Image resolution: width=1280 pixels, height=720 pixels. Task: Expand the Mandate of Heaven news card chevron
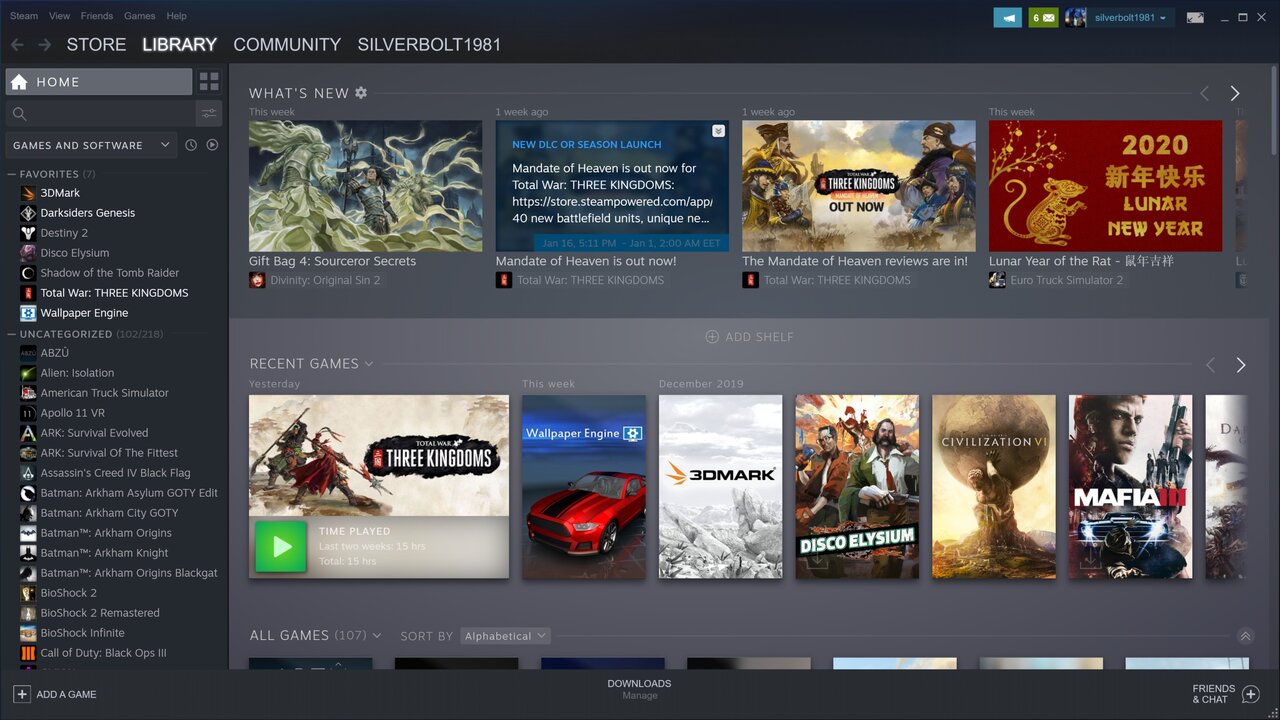click(718, 131)
